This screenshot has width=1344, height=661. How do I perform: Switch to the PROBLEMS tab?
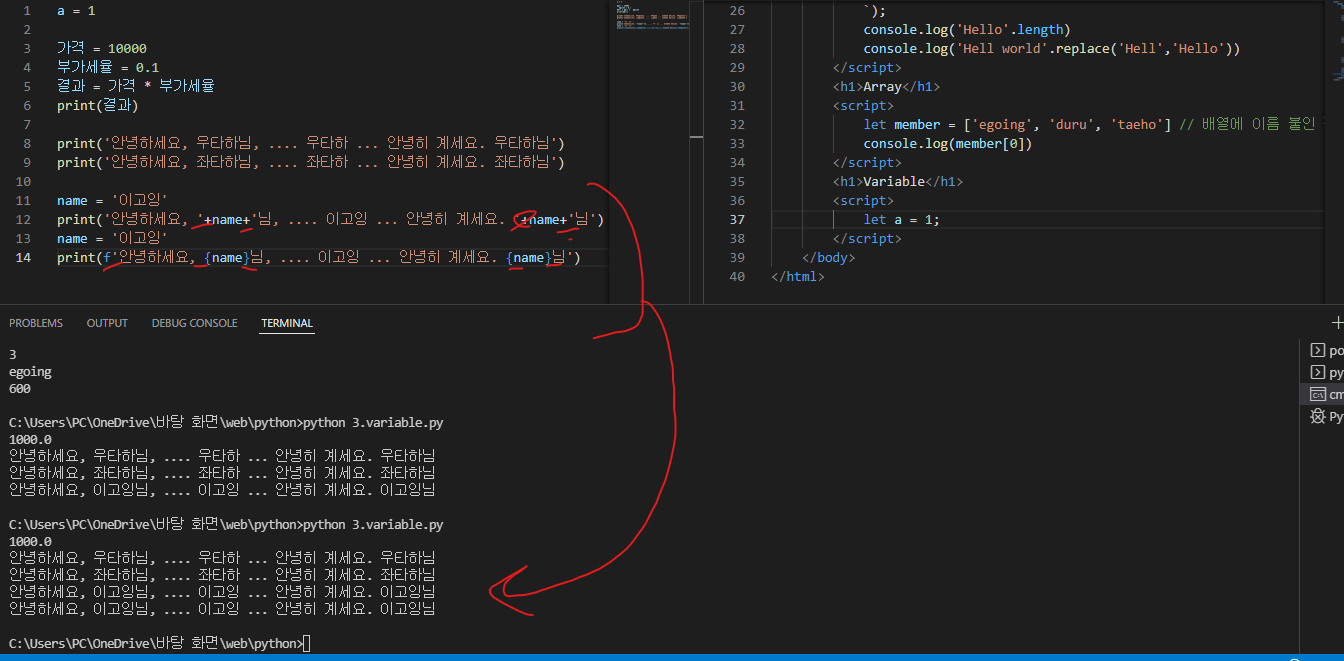(x=36, y=323)
